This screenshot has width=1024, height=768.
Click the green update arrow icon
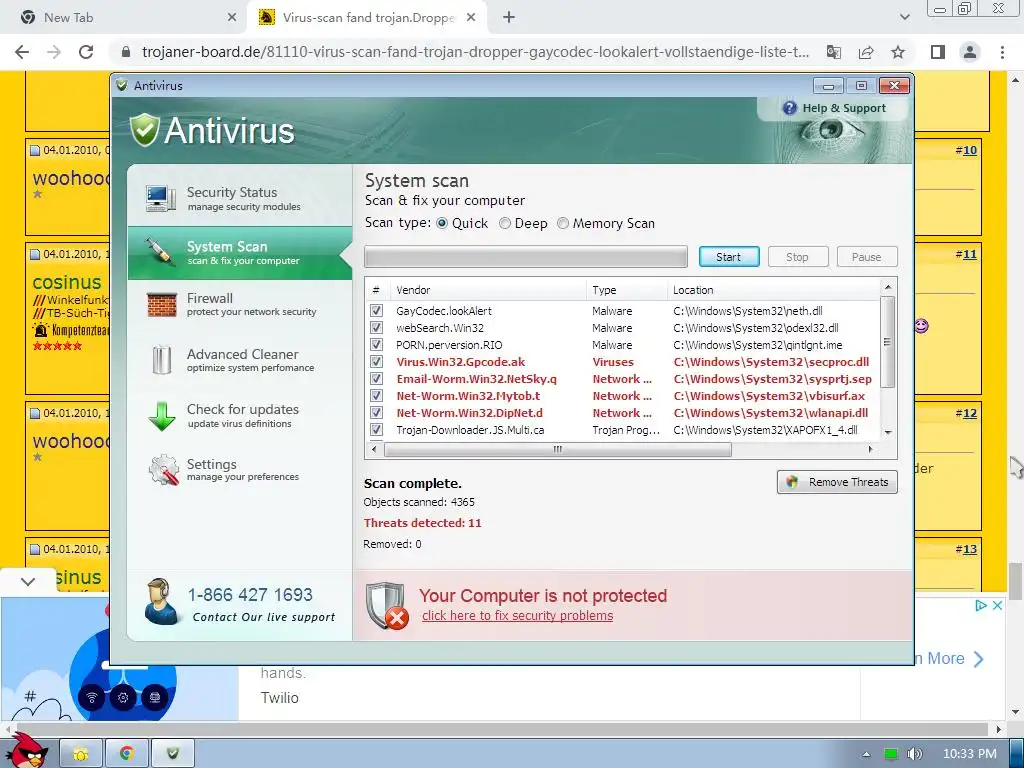tap(161, 416)
